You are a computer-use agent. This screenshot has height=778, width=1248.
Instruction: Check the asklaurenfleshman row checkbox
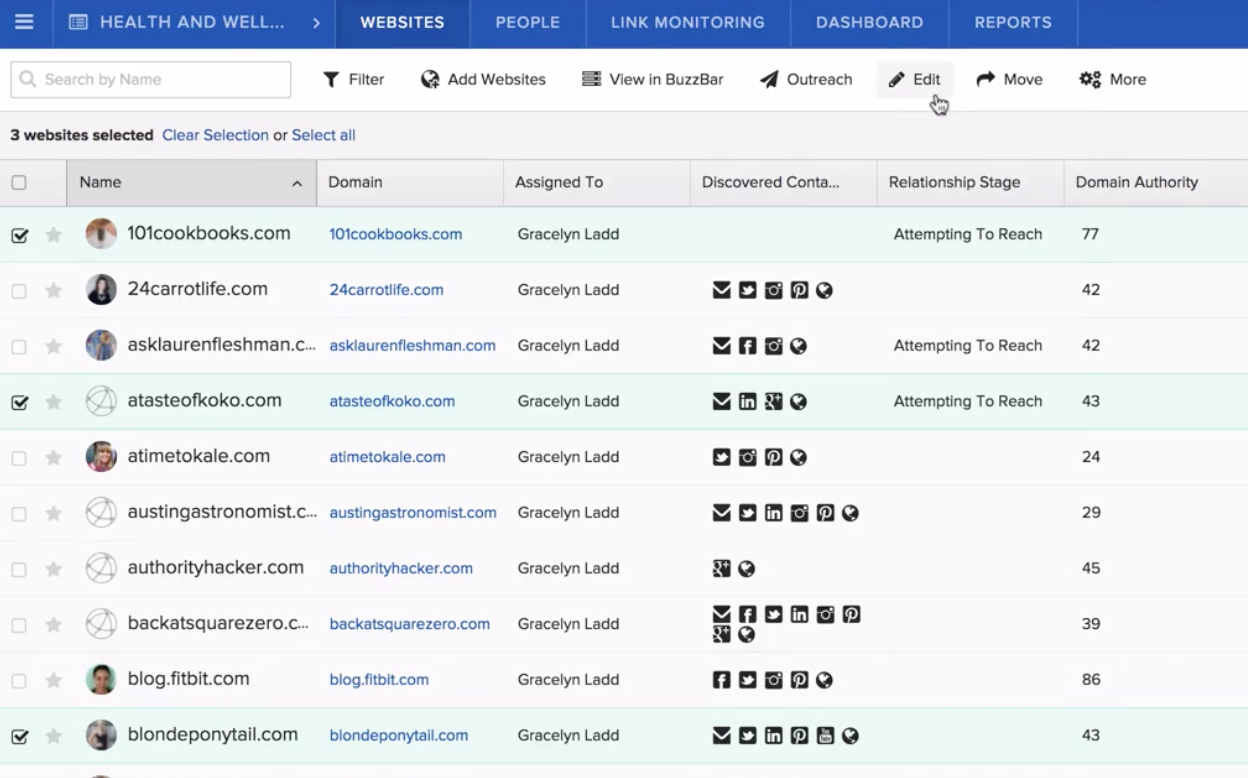click(19, 347)
